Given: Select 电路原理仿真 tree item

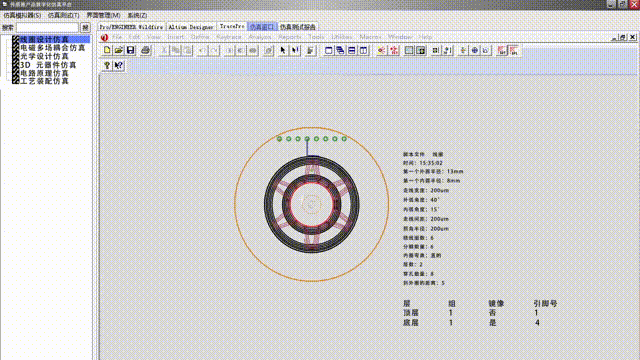Looking at the screenshot, I should tap(44, 73).
